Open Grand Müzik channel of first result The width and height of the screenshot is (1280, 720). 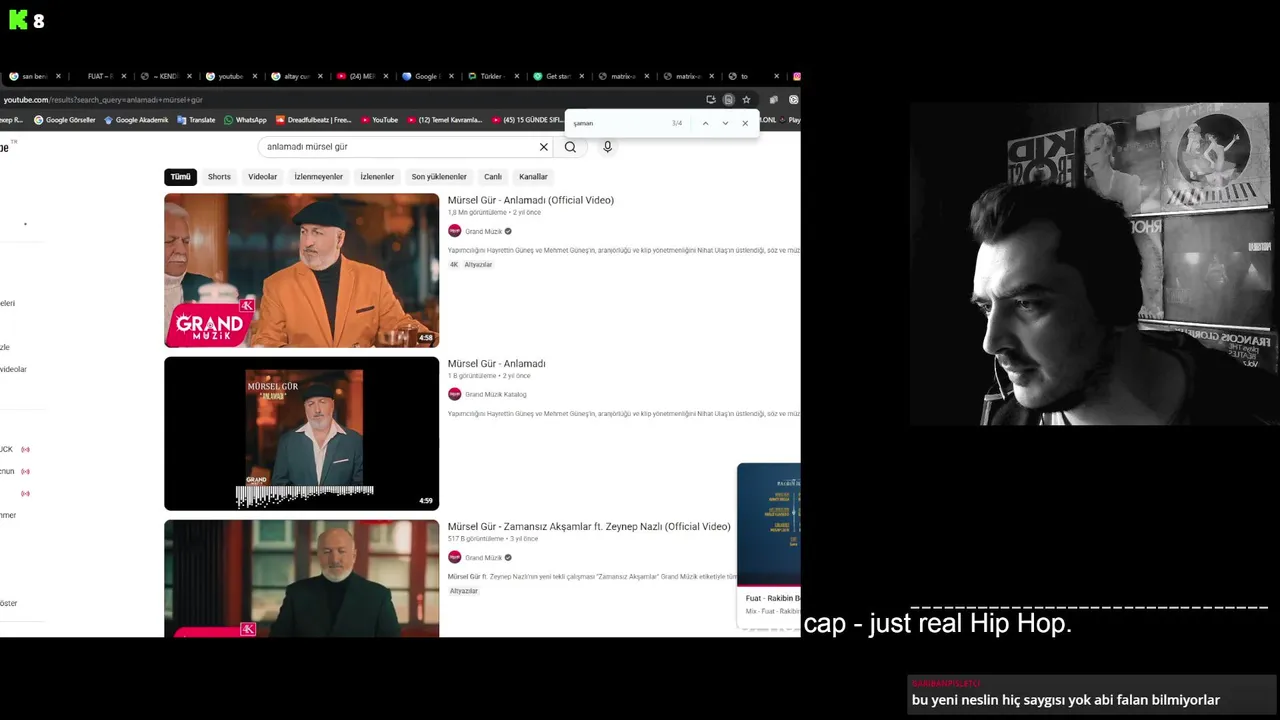tap(484, 231)
